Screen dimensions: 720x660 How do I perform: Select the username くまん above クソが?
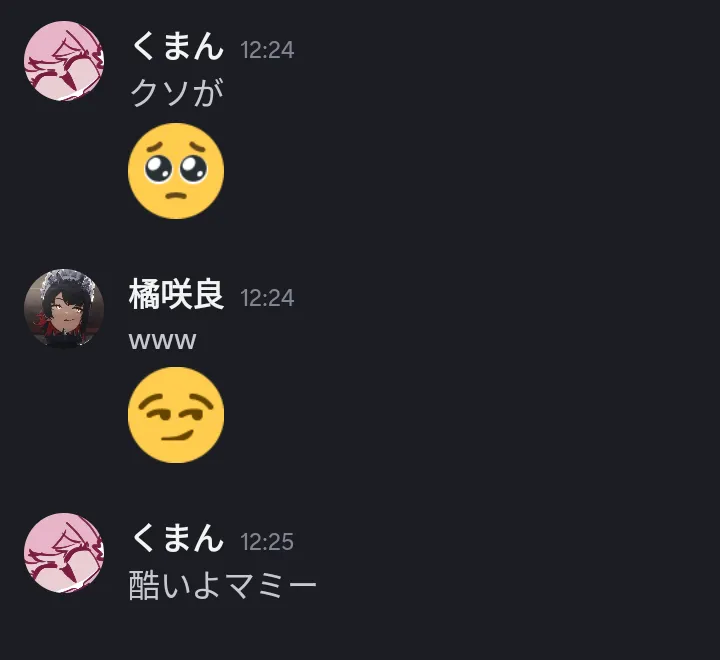(x=177, y=47)
